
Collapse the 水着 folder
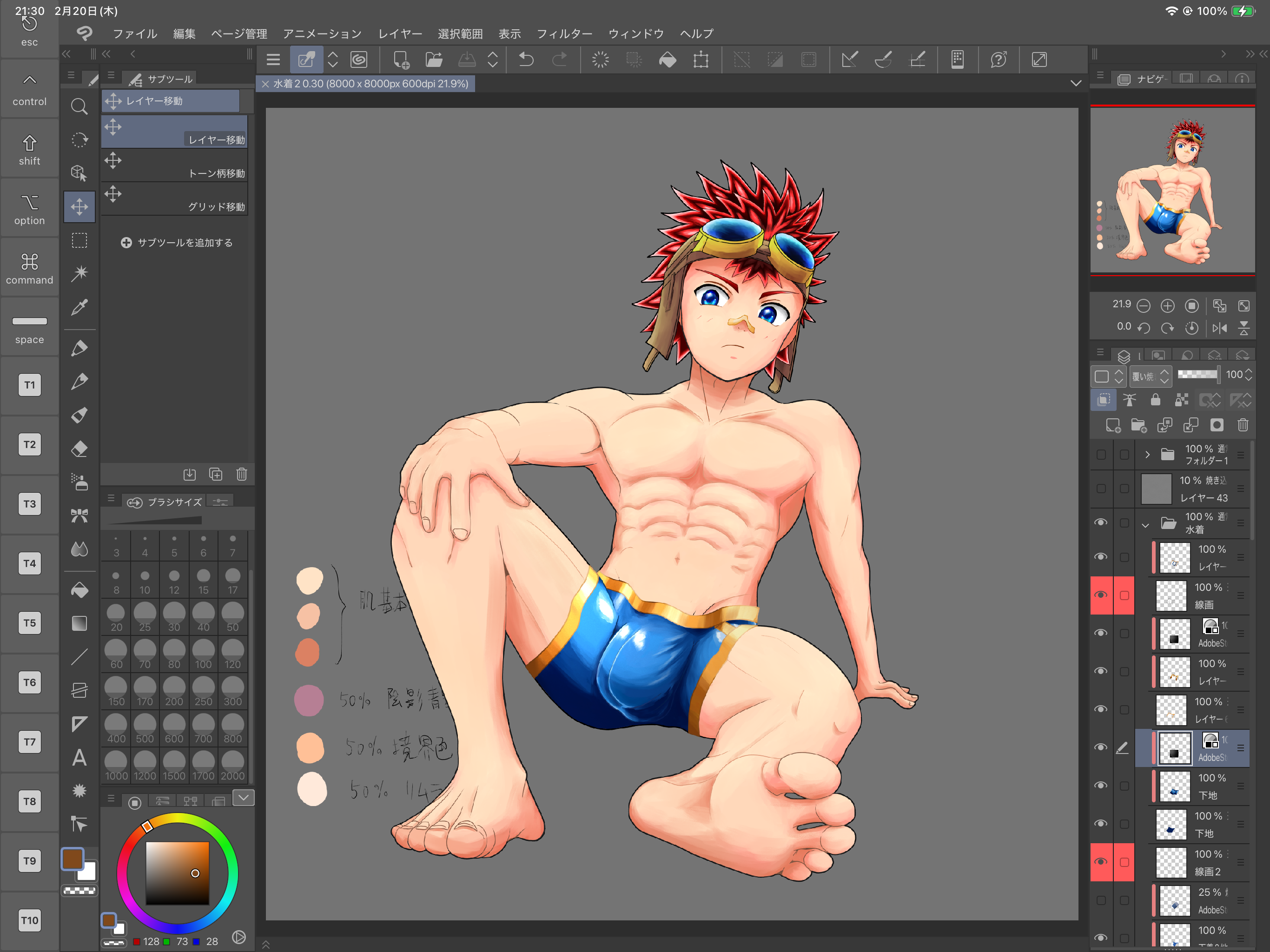[1145, 524]
